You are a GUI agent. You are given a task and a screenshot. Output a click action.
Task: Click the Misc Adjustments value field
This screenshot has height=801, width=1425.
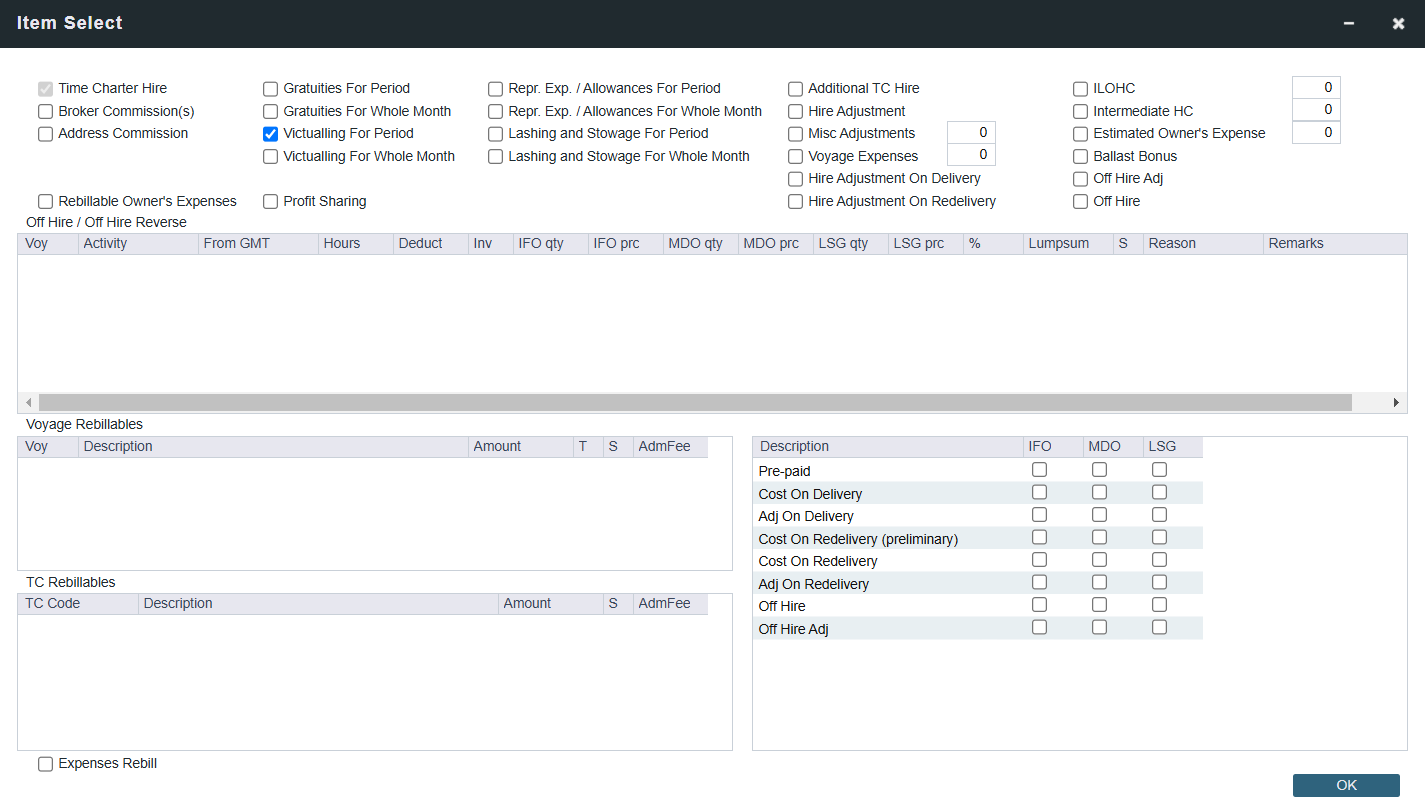[971, 133]
